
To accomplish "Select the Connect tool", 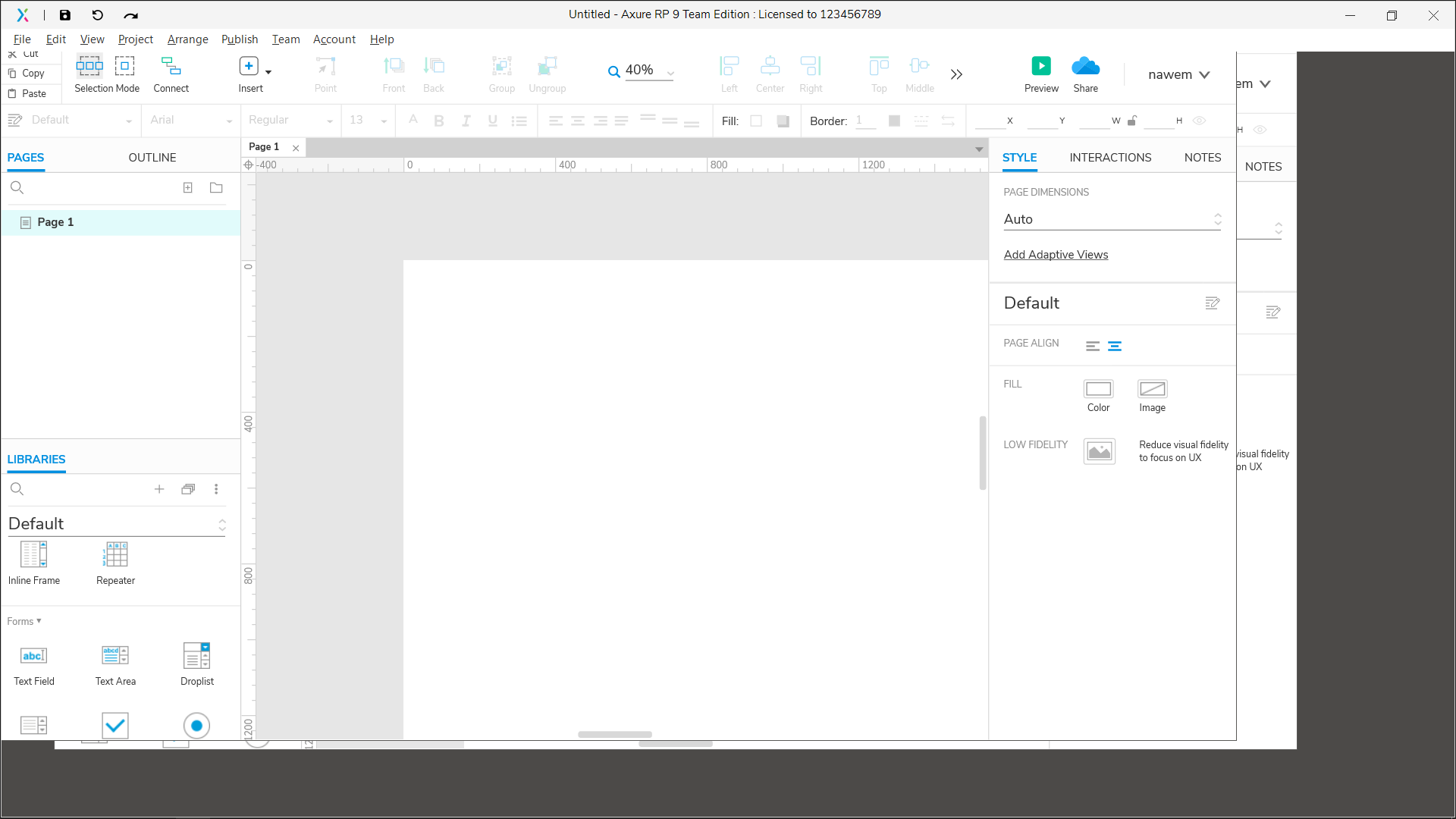I will (171, 67).
